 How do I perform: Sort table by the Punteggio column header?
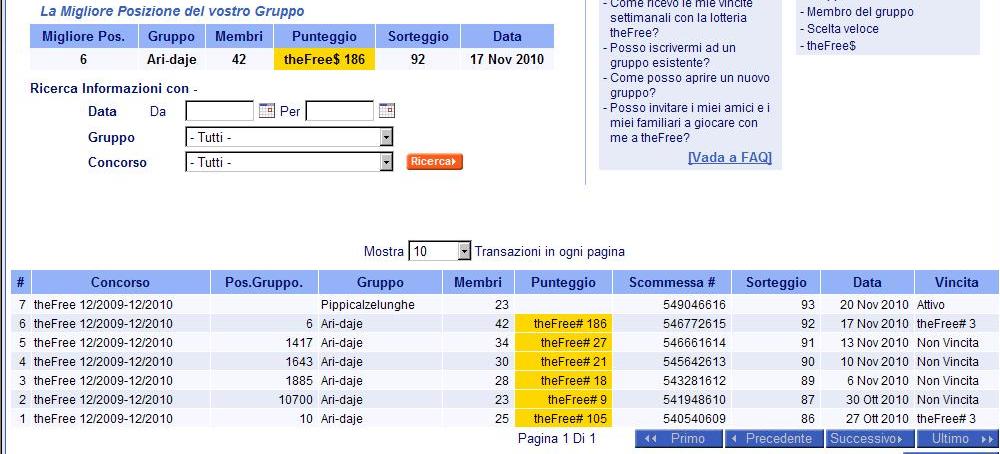(562, 283)
